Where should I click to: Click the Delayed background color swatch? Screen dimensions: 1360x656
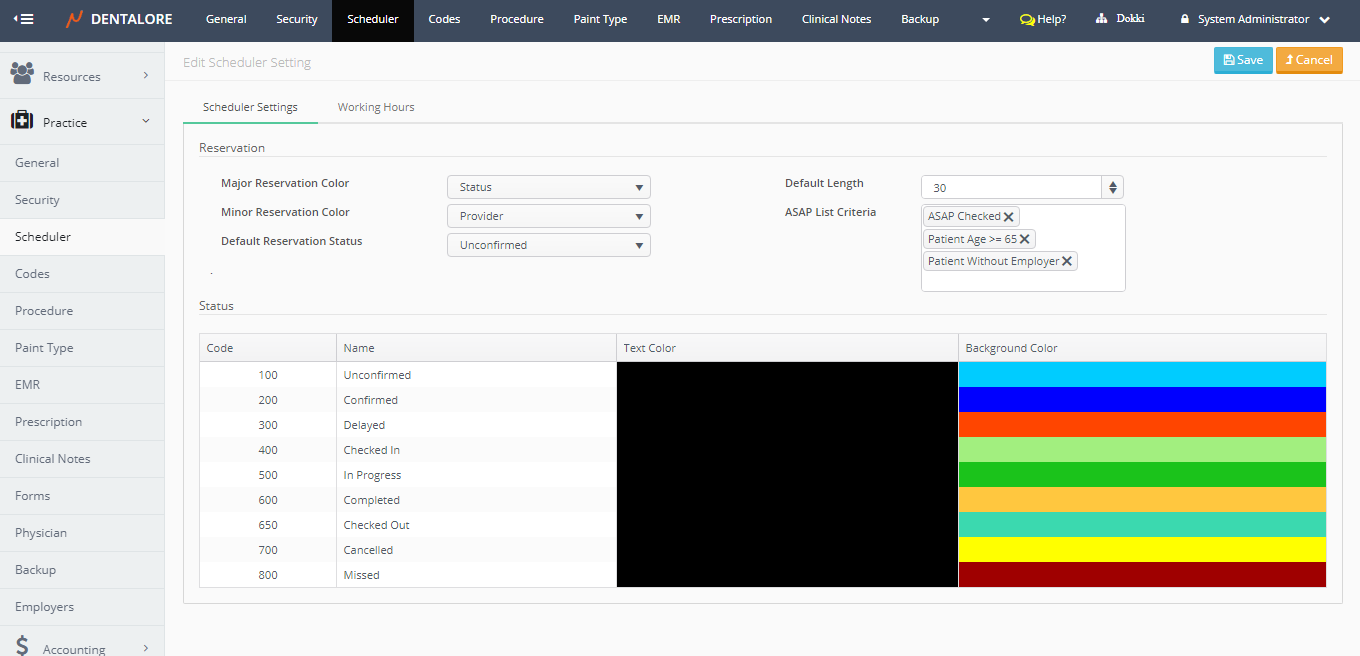pos(1142,425)
